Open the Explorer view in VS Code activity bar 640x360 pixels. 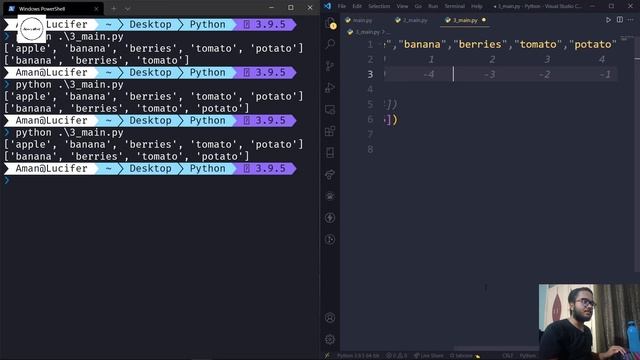pos(330,23)
